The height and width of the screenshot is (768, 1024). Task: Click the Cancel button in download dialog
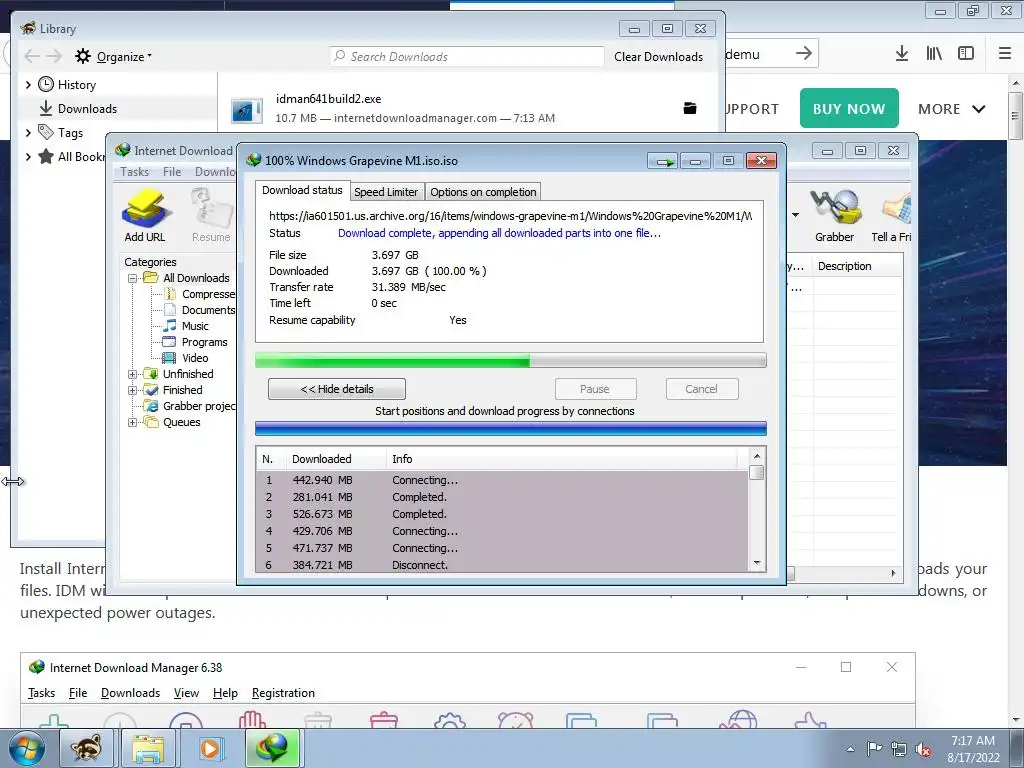tap(701, 389)
